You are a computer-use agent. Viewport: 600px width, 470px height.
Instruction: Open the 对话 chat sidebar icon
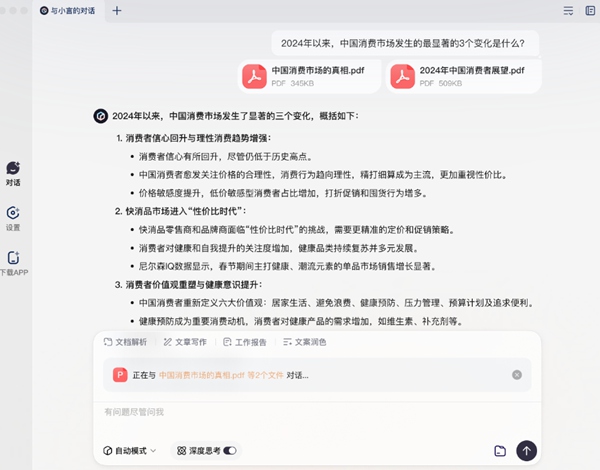pyautogui.click(x=13, y=168)
